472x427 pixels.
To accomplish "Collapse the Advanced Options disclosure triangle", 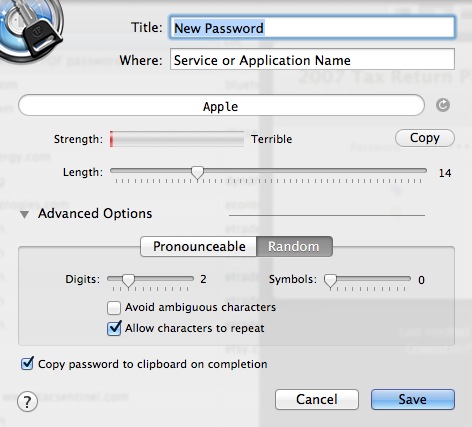I will click(x=24, y=214).
